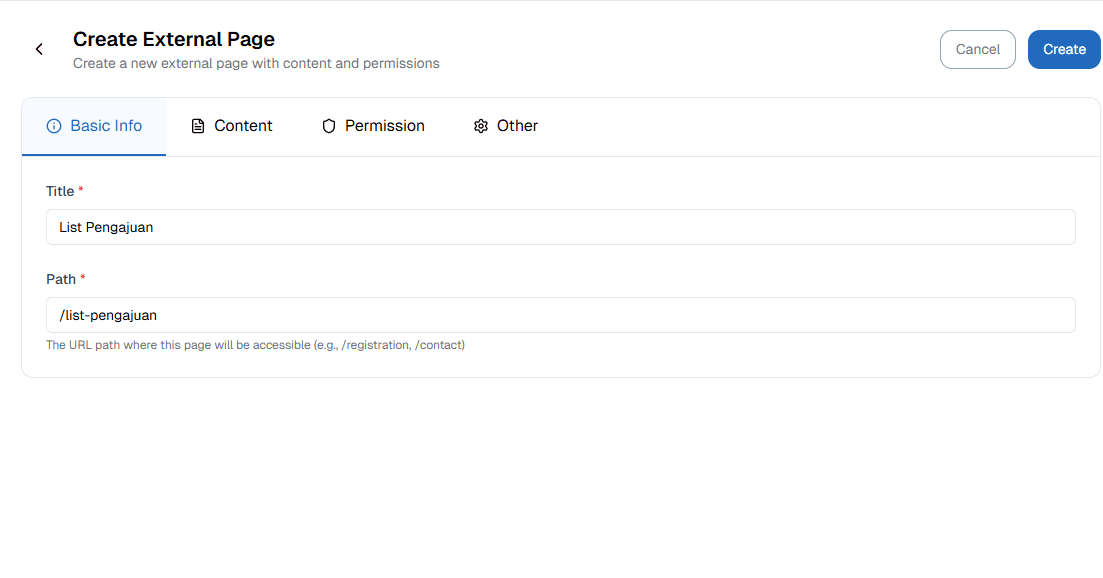This screenshot has width=1103, height=578.
Task: Click the Basic Info tab's info icon
Action: (x=54, y=126)
